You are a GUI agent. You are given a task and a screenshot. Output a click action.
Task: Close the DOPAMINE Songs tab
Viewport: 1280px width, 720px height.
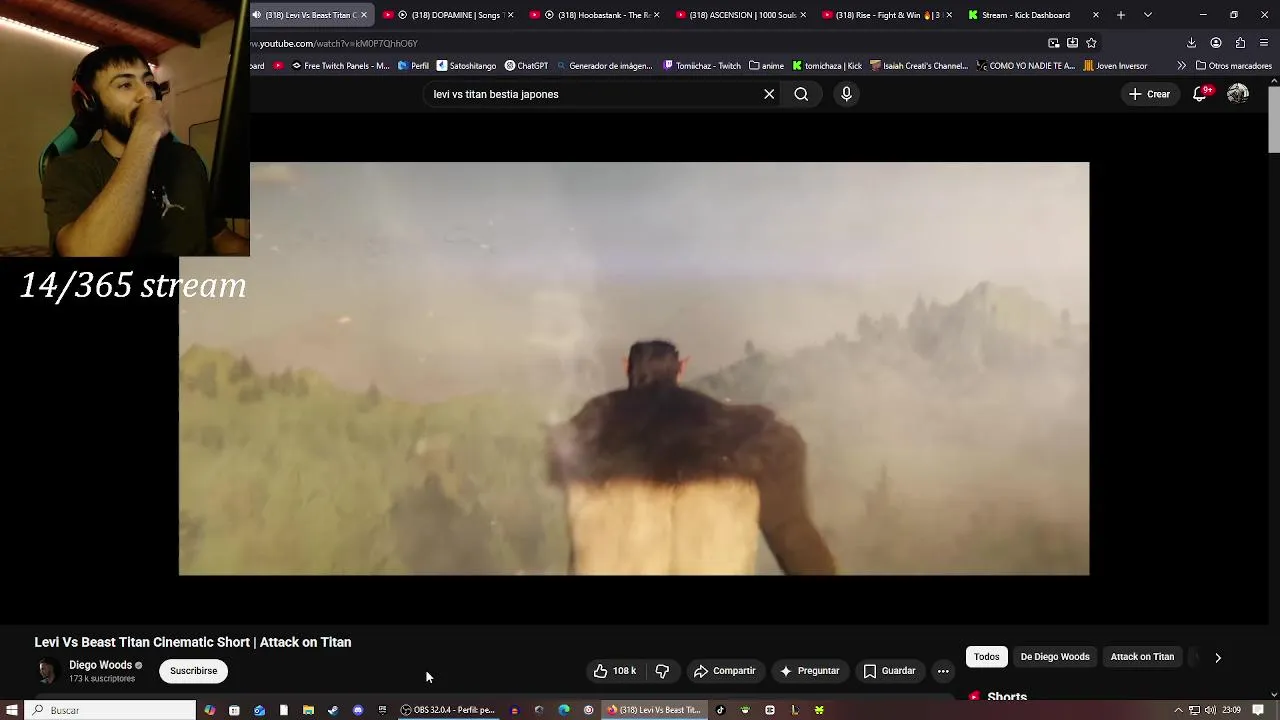[510, 15]
